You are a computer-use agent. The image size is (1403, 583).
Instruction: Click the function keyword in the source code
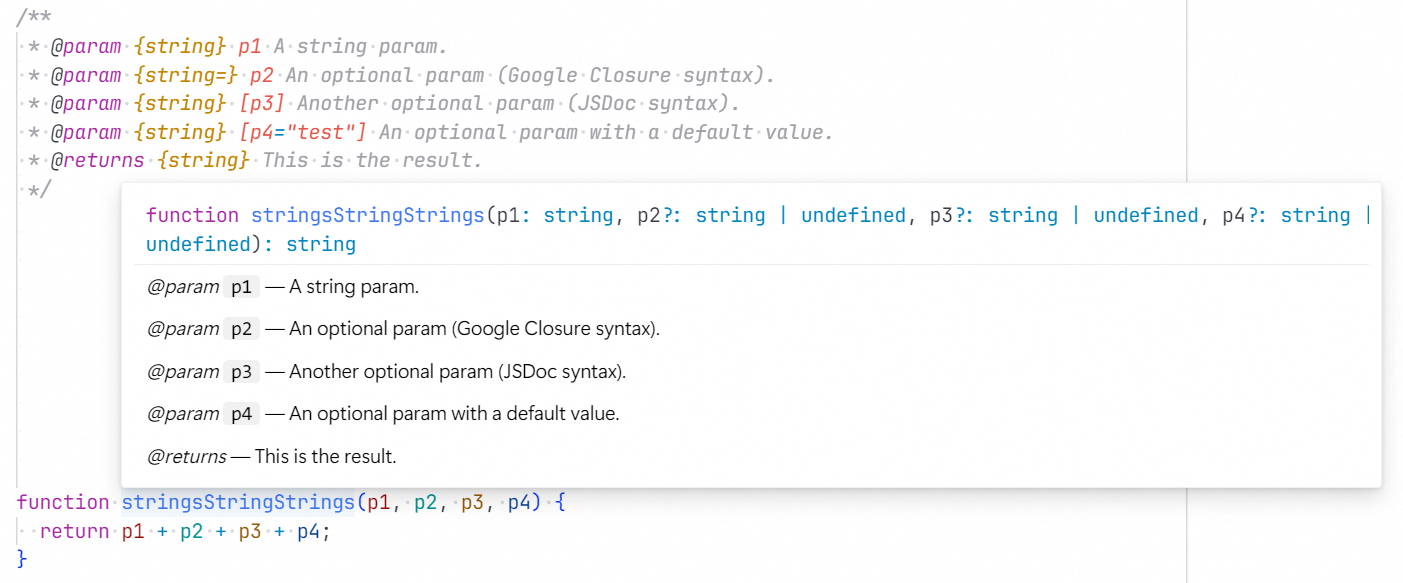[63, 501]
